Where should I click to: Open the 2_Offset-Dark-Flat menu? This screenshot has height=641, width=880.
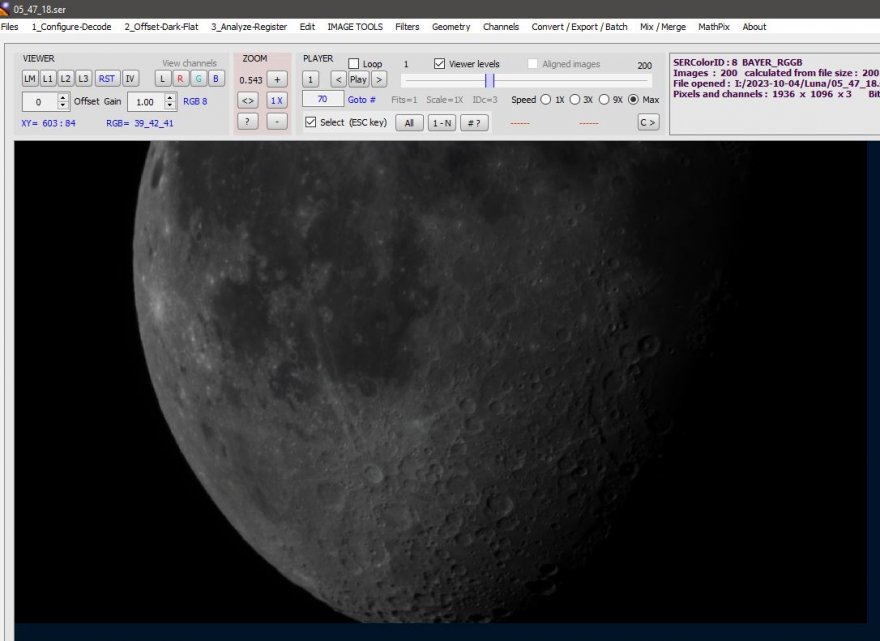point(162,26)
